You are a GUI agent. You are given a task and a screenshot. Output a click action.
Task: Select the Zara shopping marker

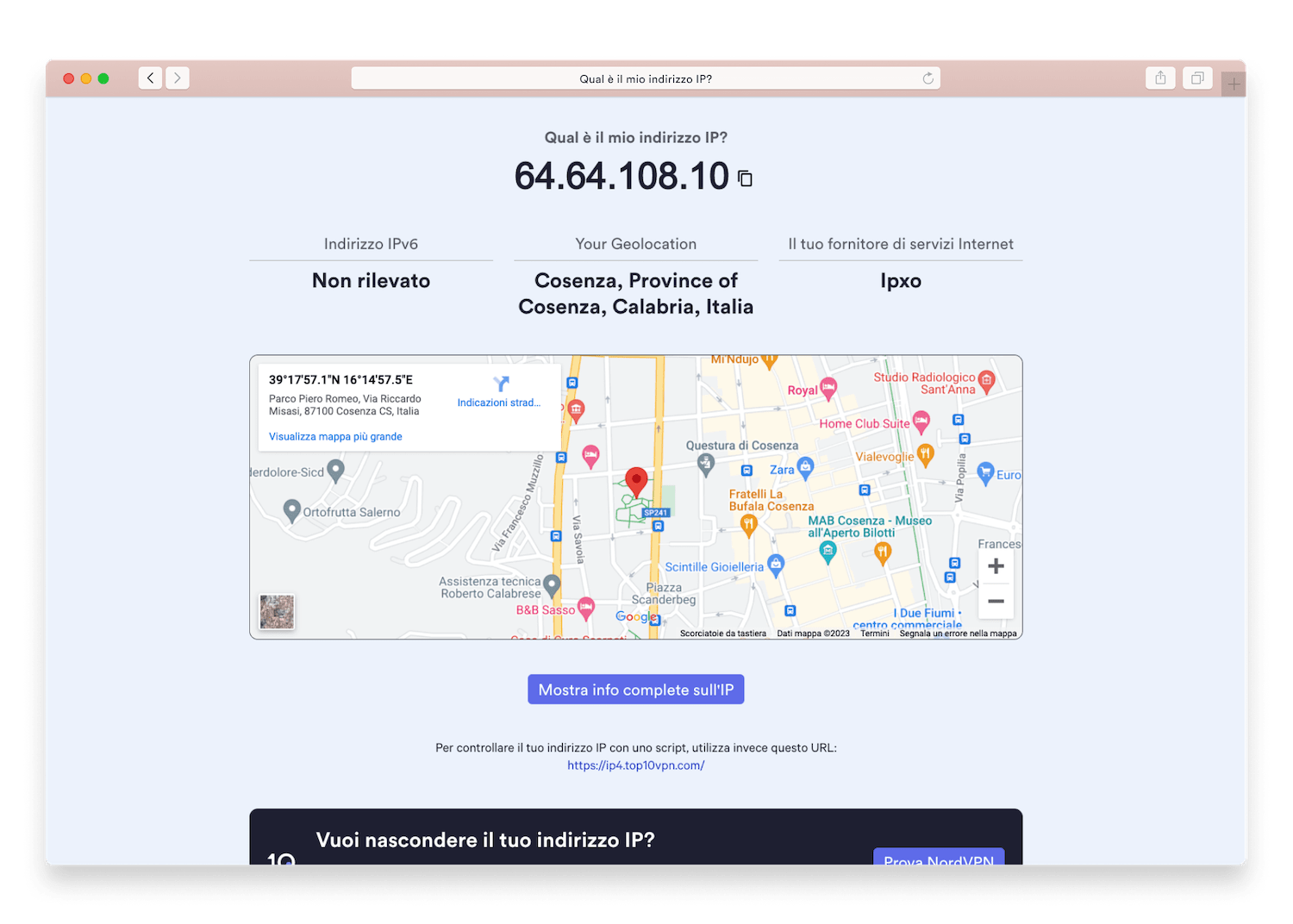[806, 469]
